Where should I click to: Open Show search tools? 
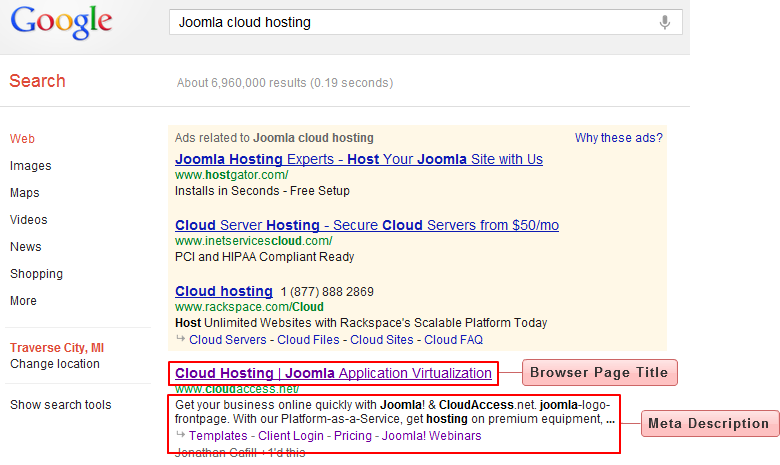60,405
